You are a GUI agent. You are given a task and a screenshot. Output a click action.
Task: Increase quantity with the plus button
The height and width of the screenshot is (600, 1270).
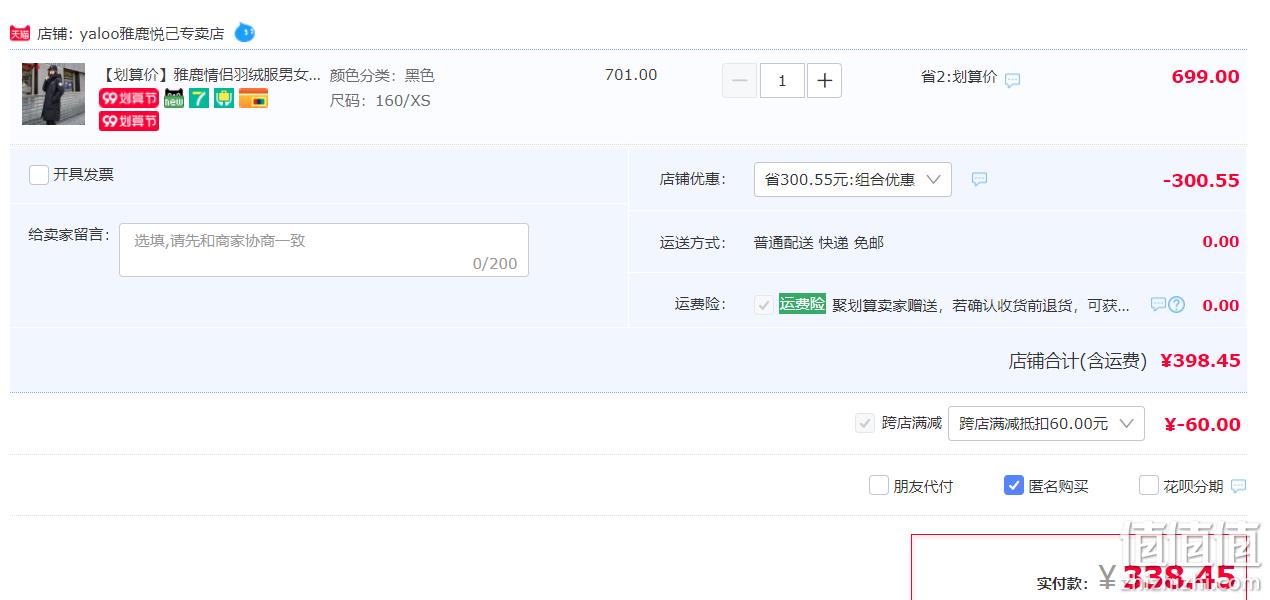(x=824, y=81)
